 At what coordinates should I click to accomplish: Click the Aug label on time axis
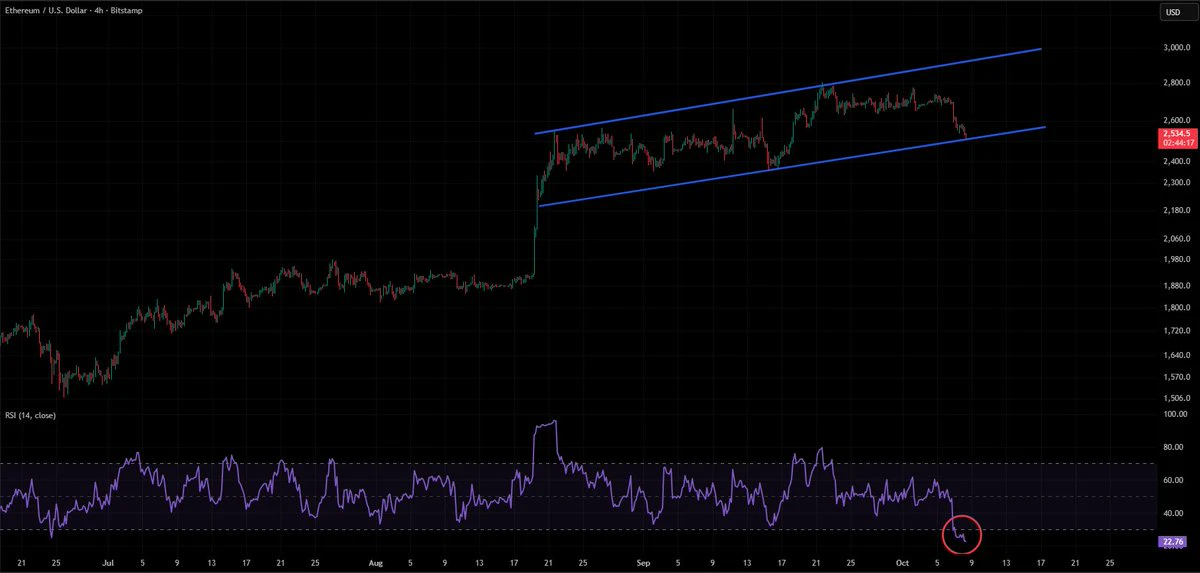click(x=377, y=562)
